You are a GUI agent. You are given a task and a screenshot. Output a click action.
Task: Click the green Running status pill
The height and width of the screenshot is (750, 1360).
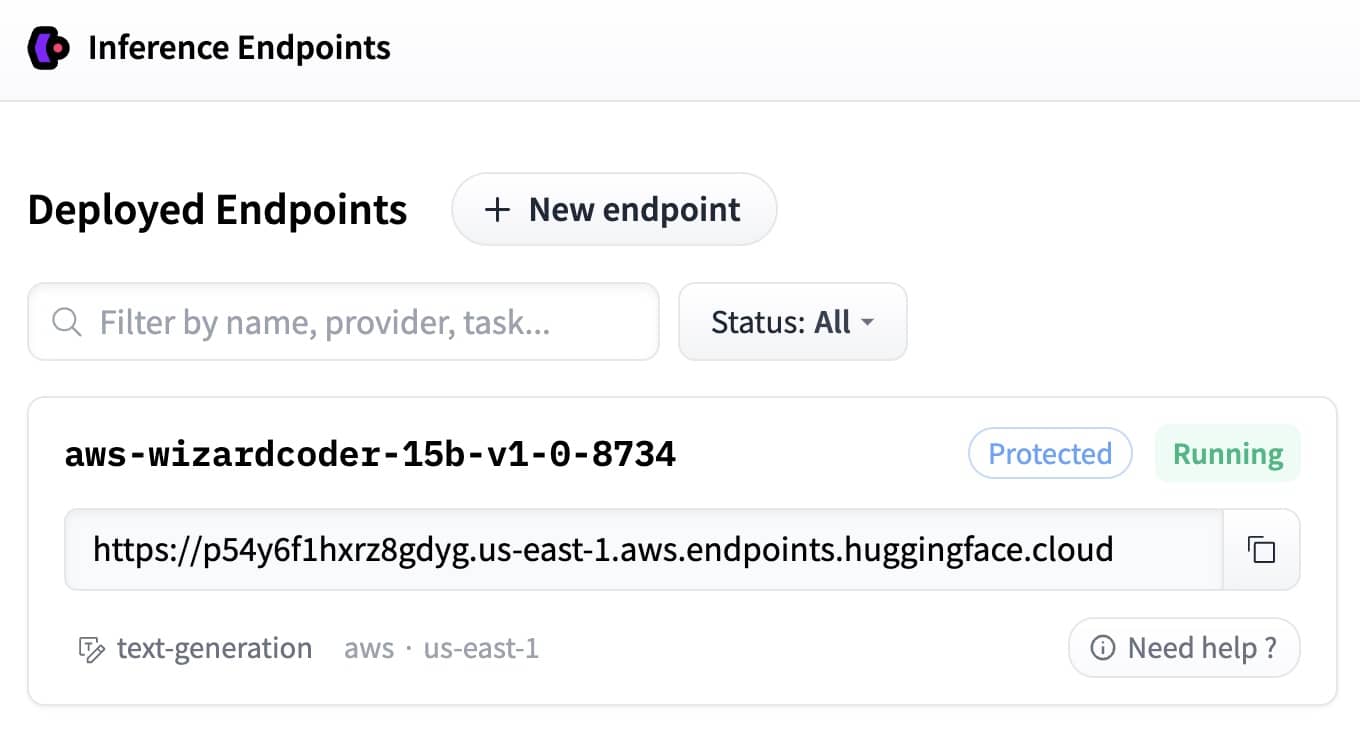1227,453
